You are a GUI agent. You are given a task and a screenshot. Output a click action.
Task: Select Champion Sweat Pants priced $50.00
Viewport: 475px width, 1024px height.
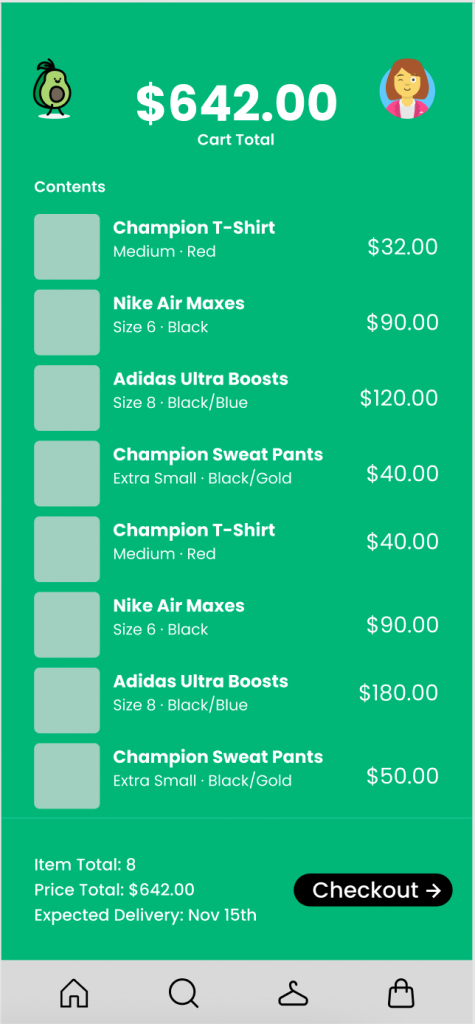point(236,776)
